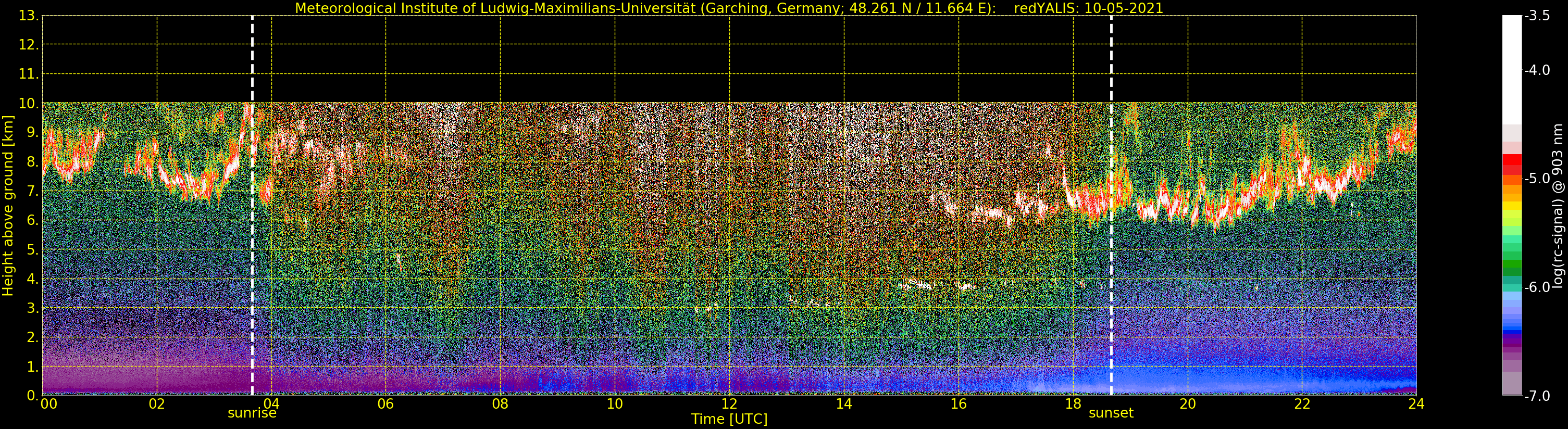Select the "sunset" label below the time axis

point(1111,413)
